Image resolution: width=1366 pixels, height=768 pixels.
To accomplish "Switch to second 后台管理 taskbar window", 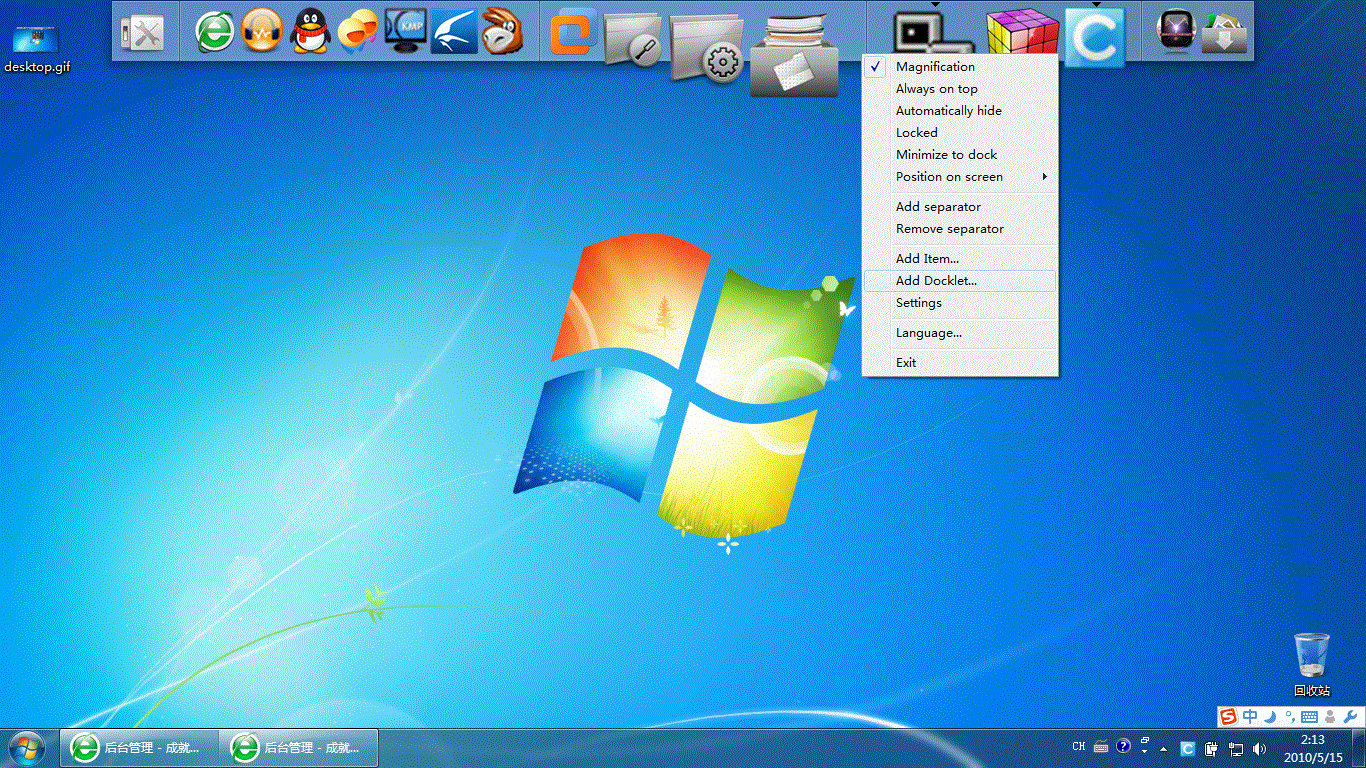I will click(x=299, y=748).
